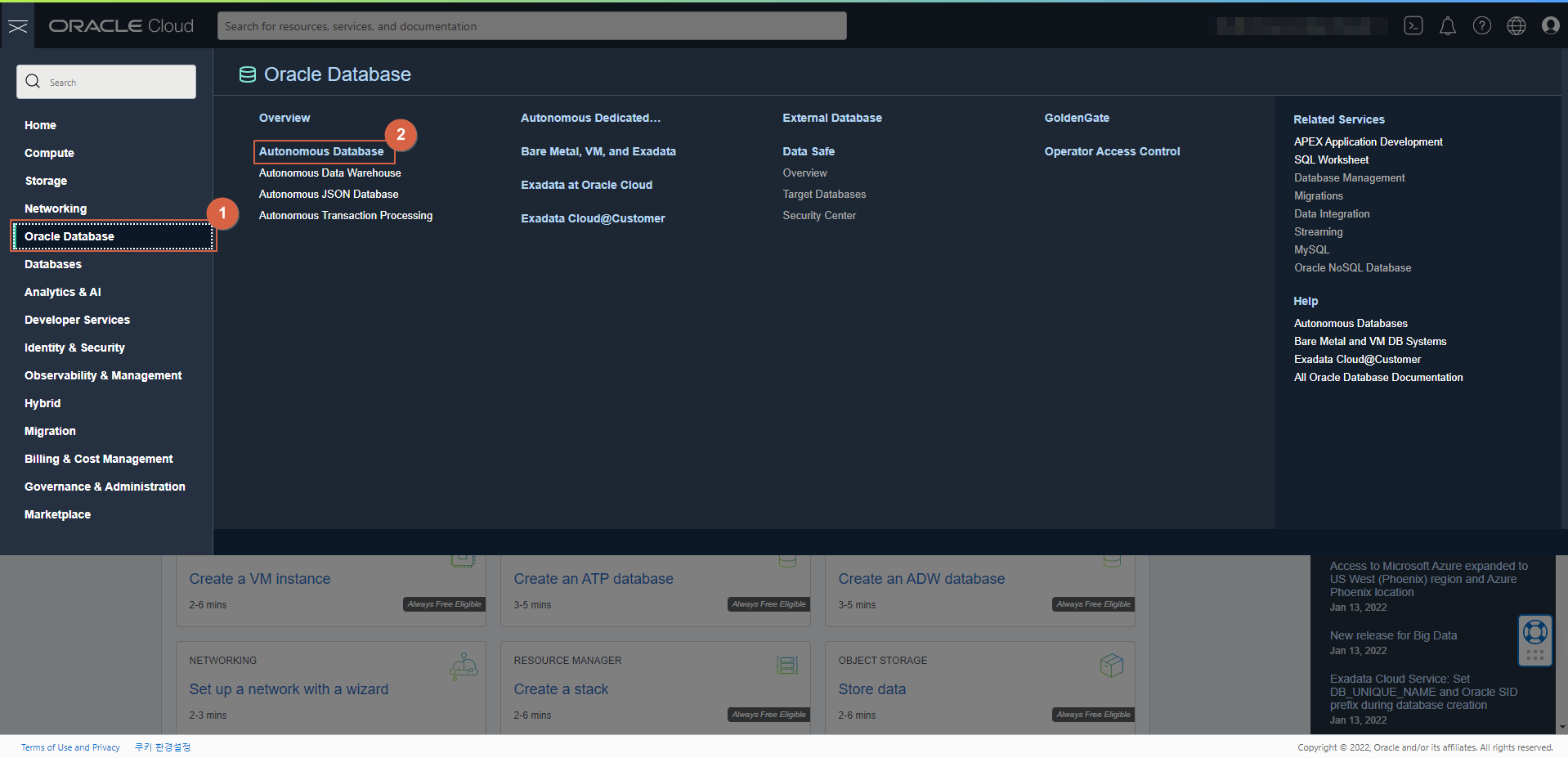Open the user profile avatar icon
Screen dimensions: 1568x758
(1551, 26)
